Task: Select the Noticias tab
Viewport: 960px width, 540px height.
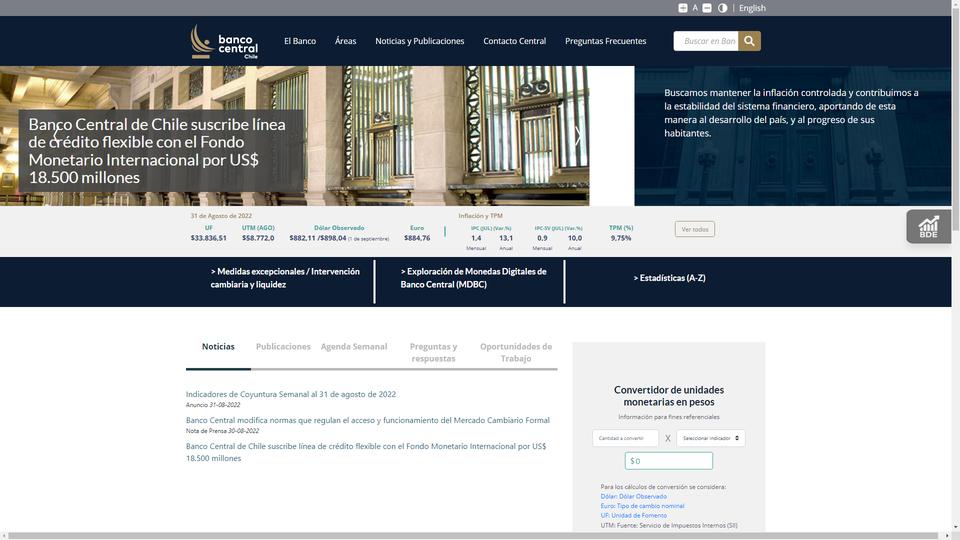Action: point(218,347)
